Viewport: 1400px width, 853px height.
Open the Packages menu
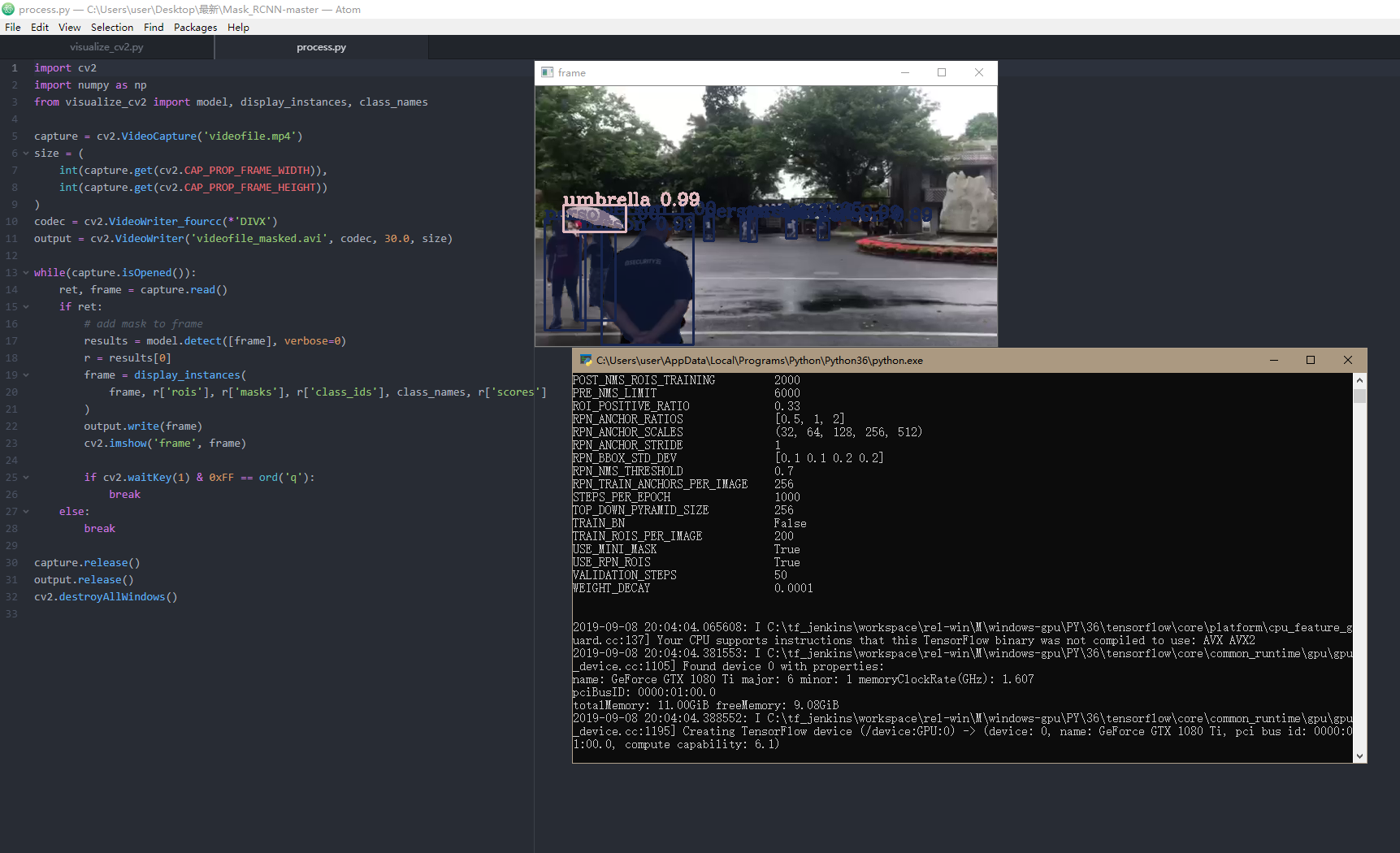tap(195, 27)
